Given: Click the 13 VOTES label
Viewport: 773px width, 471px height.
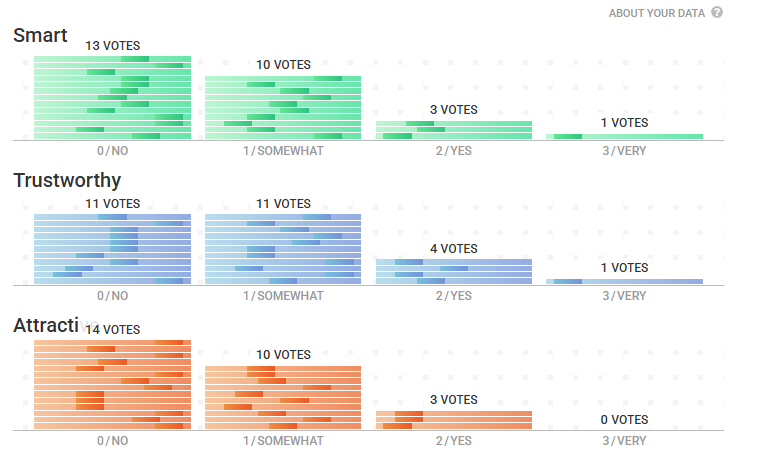Looking at the screenshot, I should (x=113, y=46).
